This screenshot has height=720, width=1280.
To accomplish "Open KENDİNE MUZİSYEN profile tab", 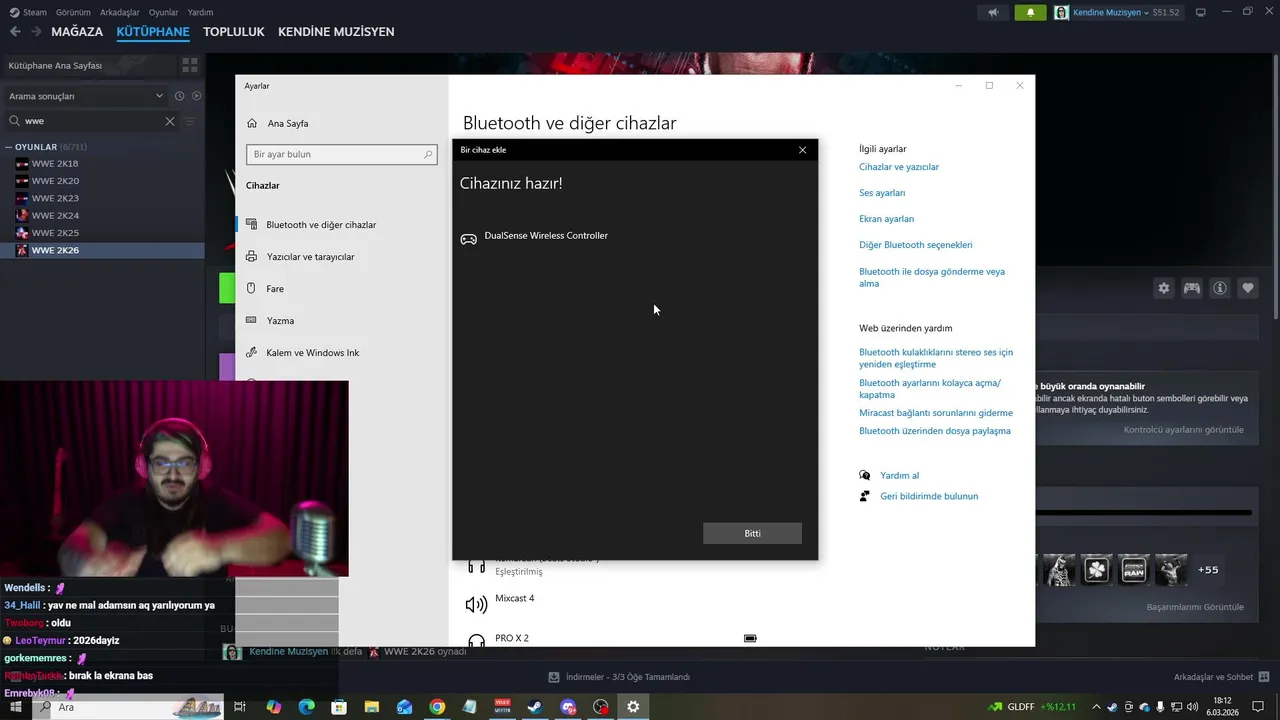I will (336, 32).
